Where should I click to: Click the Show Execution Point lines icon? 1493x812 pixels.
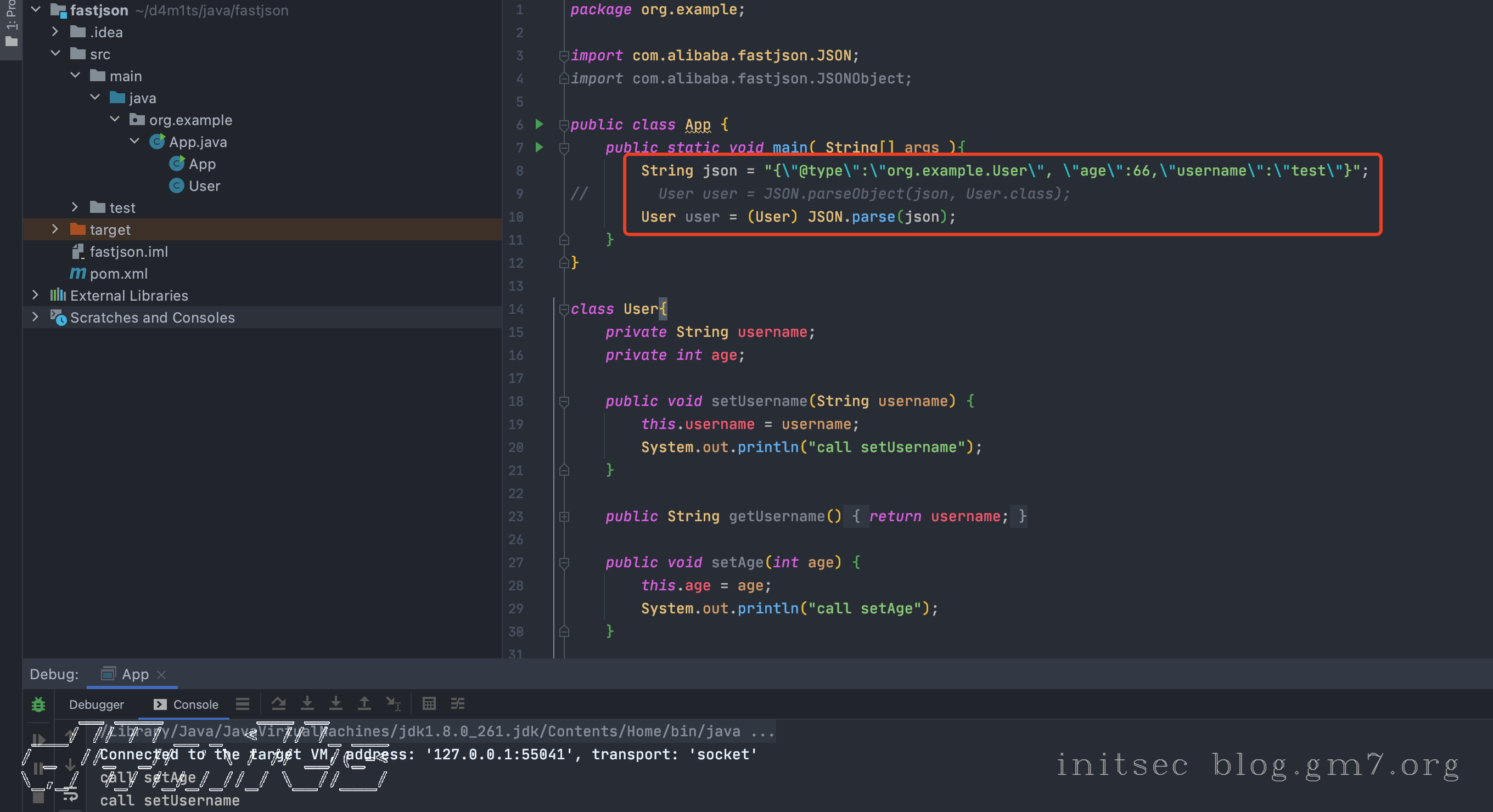coord(242,704)
